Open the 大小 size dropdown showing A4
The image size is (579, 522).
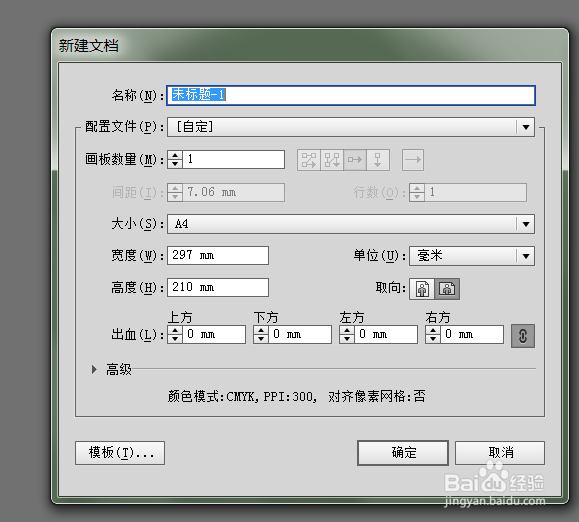click(x=350, y=224)
